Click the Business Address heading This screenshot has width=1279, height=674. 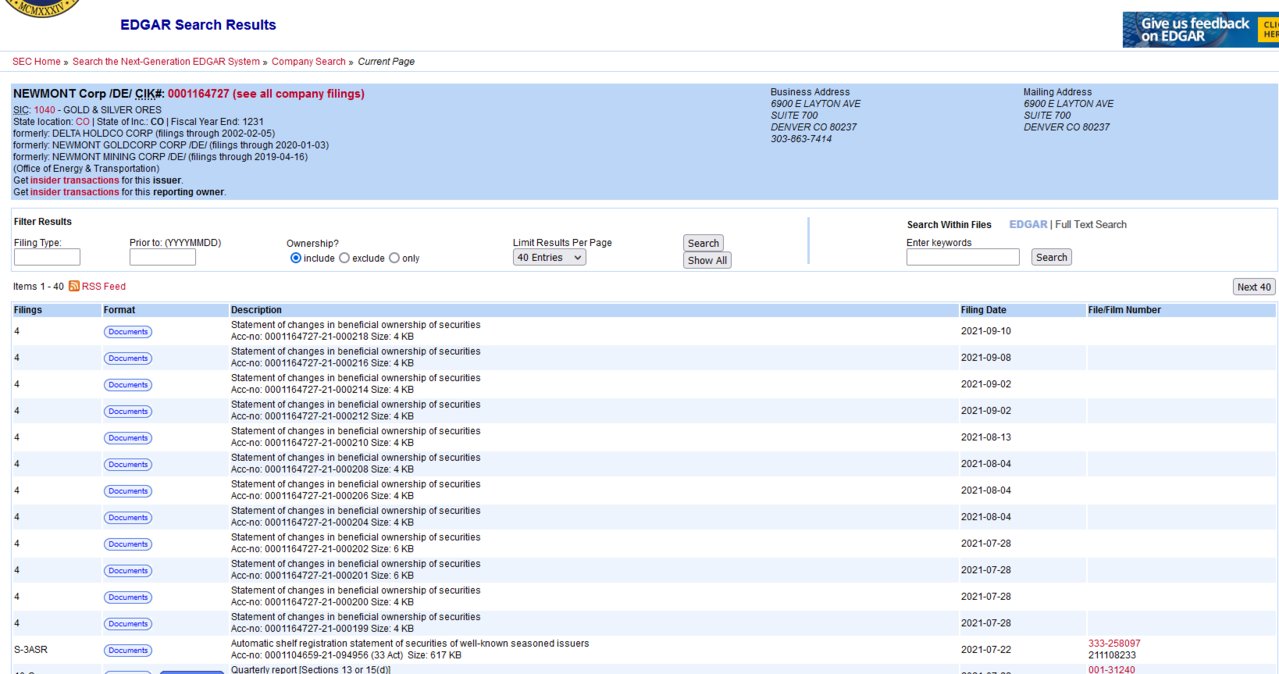click(810, 92)
